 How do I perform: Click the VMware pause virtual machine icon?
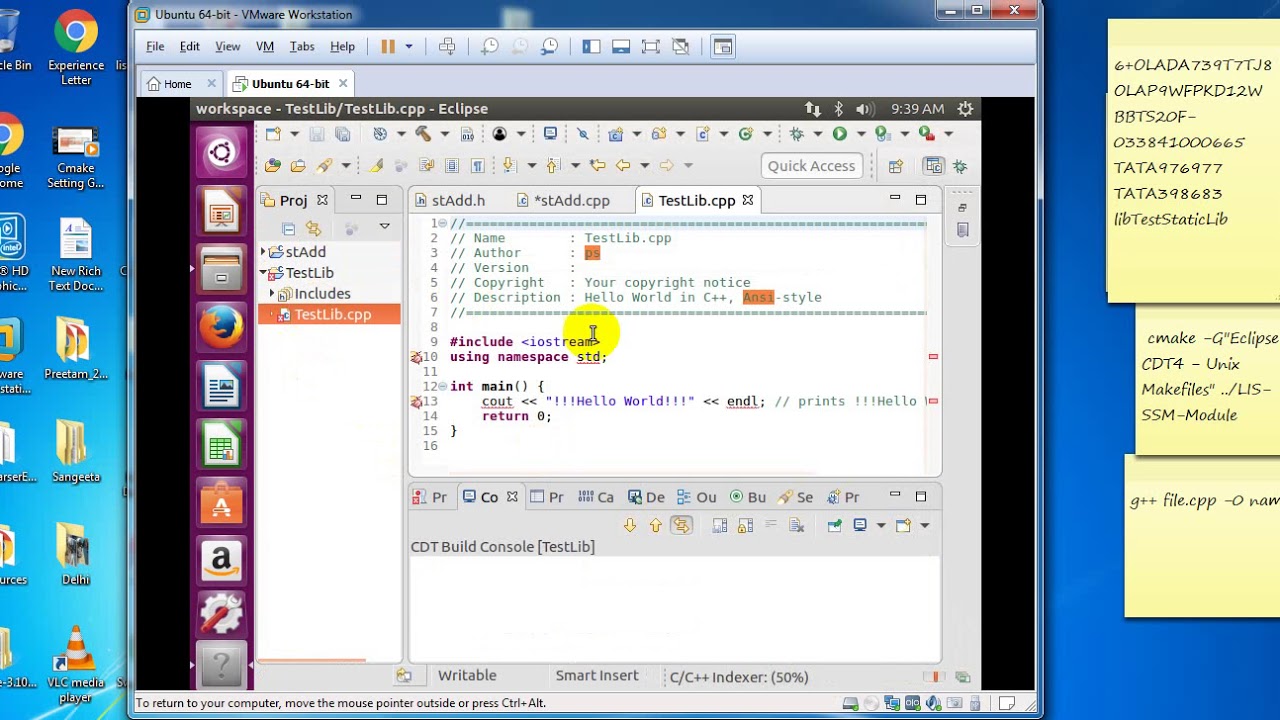point(388,46)
